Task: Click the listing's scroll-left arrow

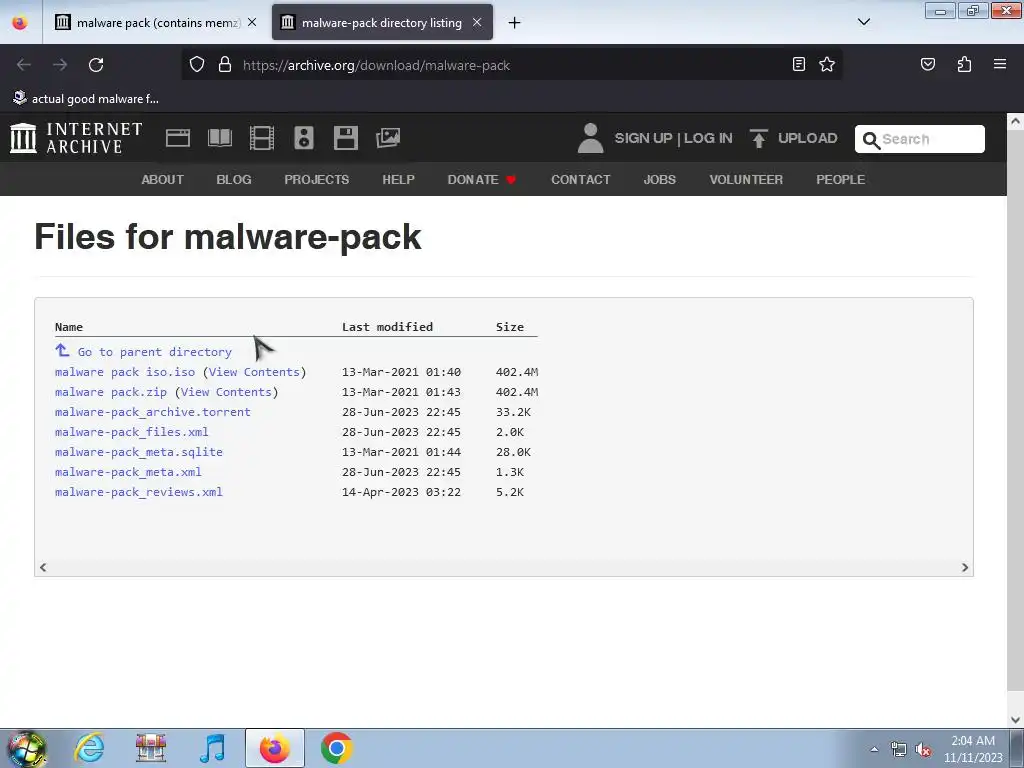Action: pos(43,568)
